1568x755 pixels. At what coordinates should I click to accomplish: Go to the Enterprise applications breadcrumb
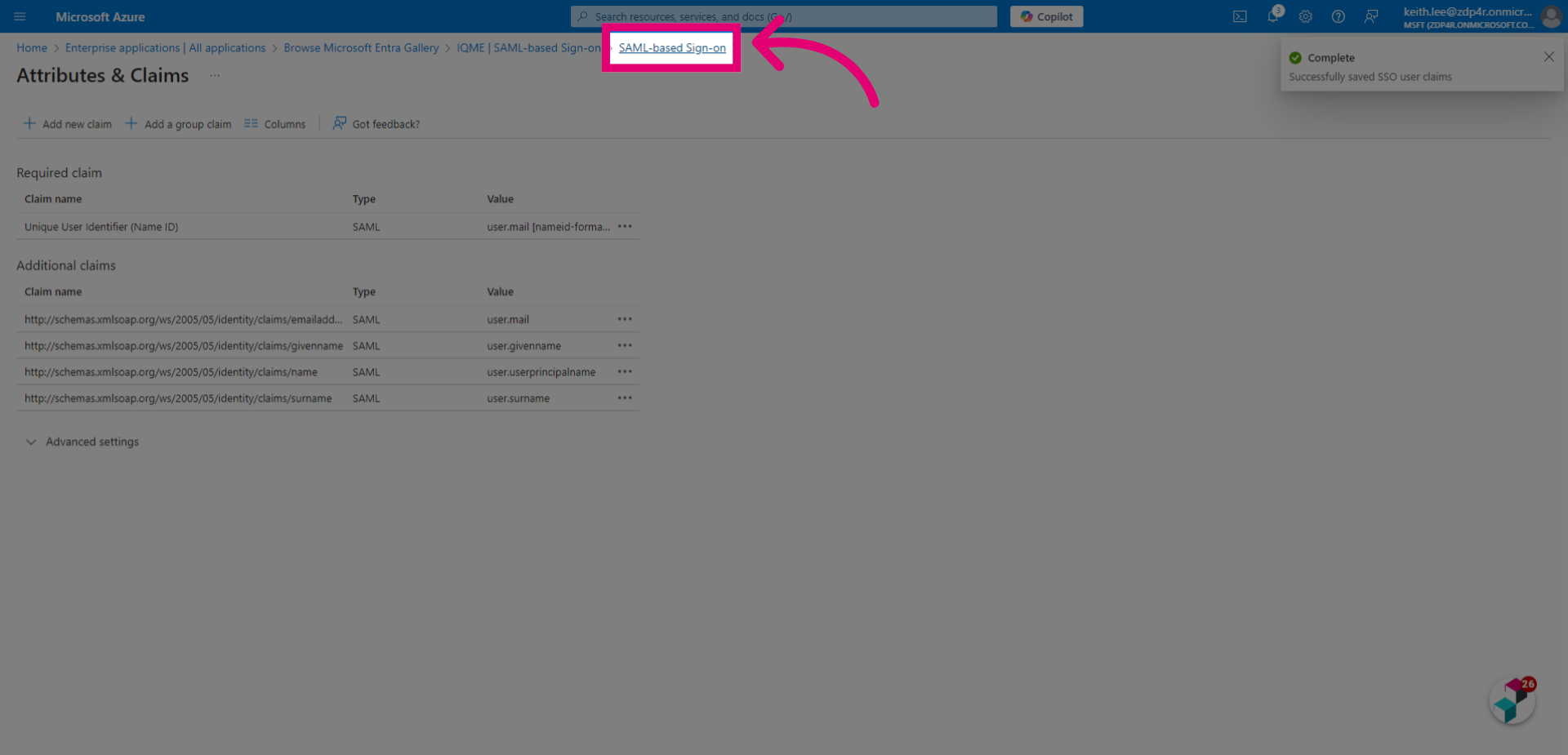tap(166, 48)
